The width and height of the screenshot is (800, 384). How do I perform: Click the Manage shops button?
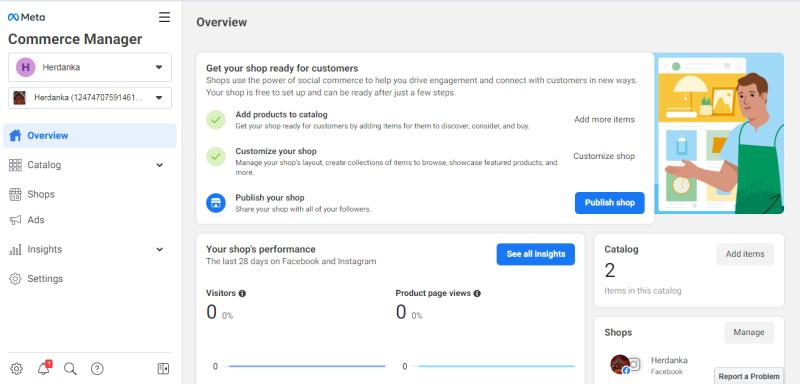pyautogui.click(x=749, y=332)
